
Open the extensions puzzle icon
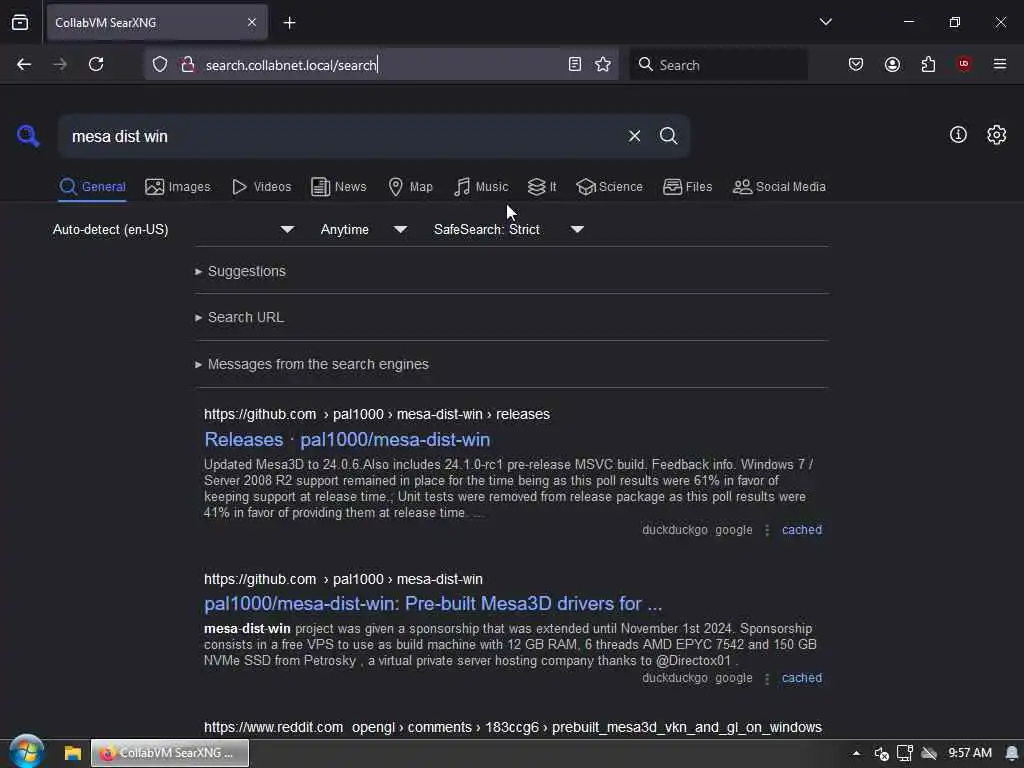[928, 64]
